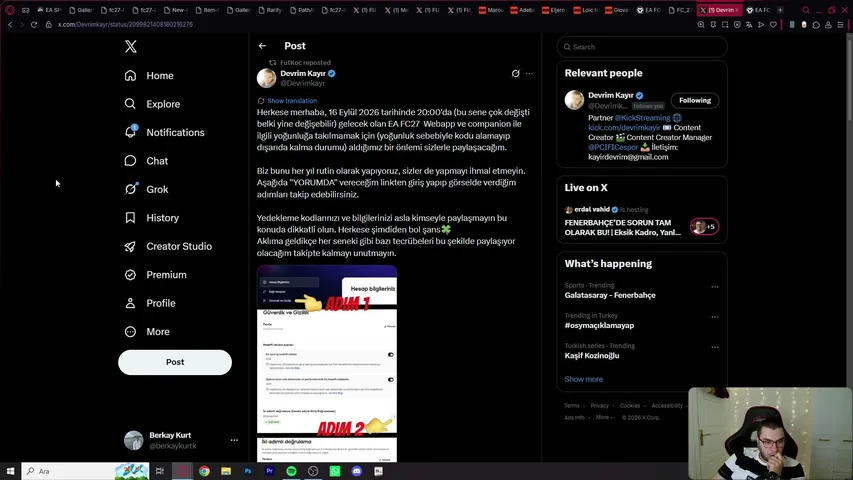853x480 pixels.
Task: Open Spotify from the taskbar
Action: point(291,471)
